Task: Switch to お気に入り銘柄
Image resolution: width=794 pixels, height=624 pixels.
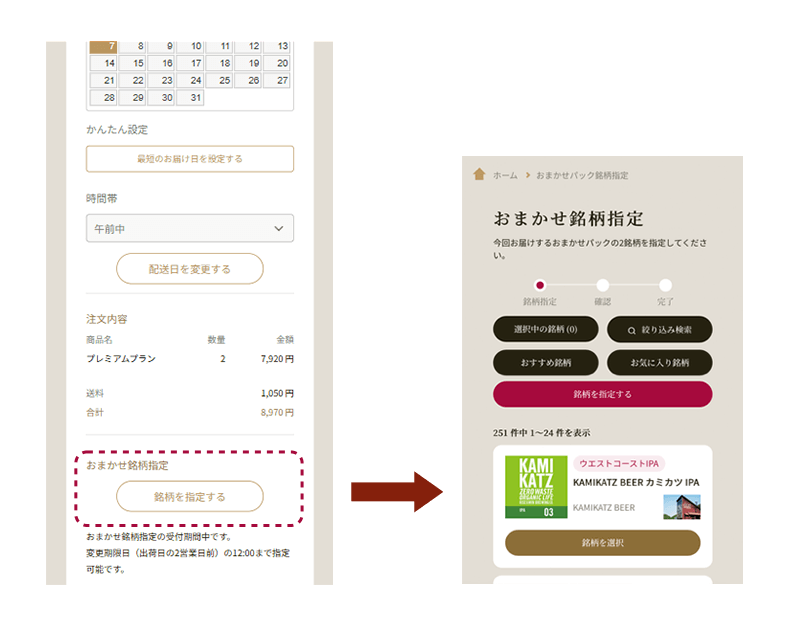Action: 658,362
